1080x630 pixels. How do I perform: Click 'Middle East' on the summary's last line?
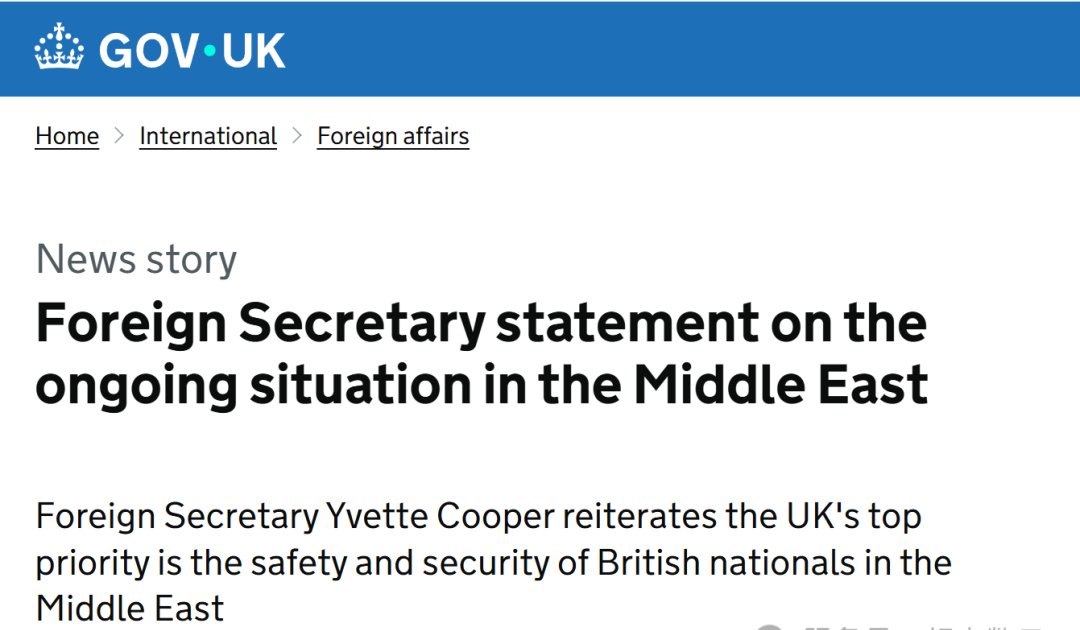click(130, 608)
